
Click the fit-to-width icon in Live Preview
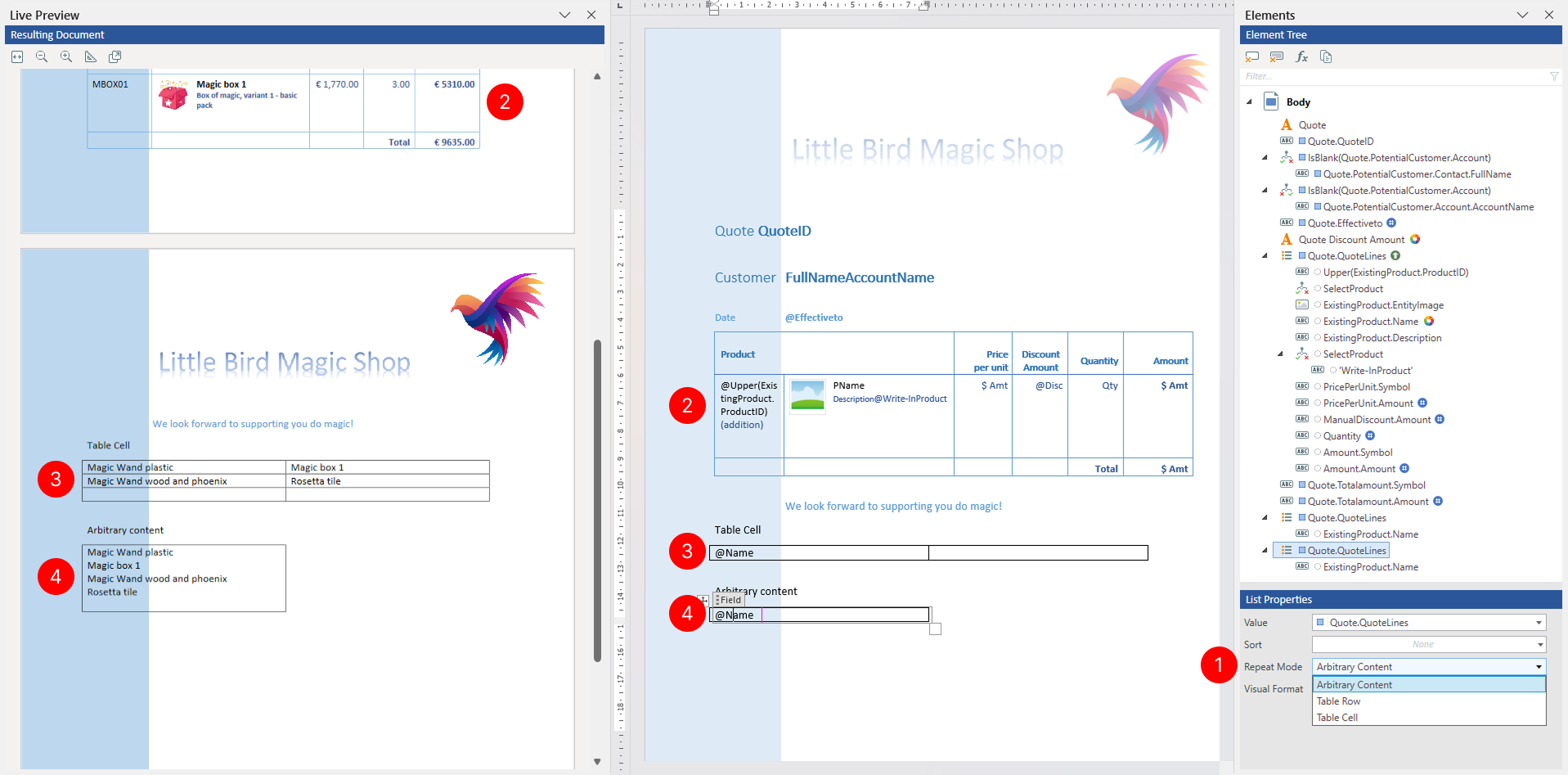point(17,56)
